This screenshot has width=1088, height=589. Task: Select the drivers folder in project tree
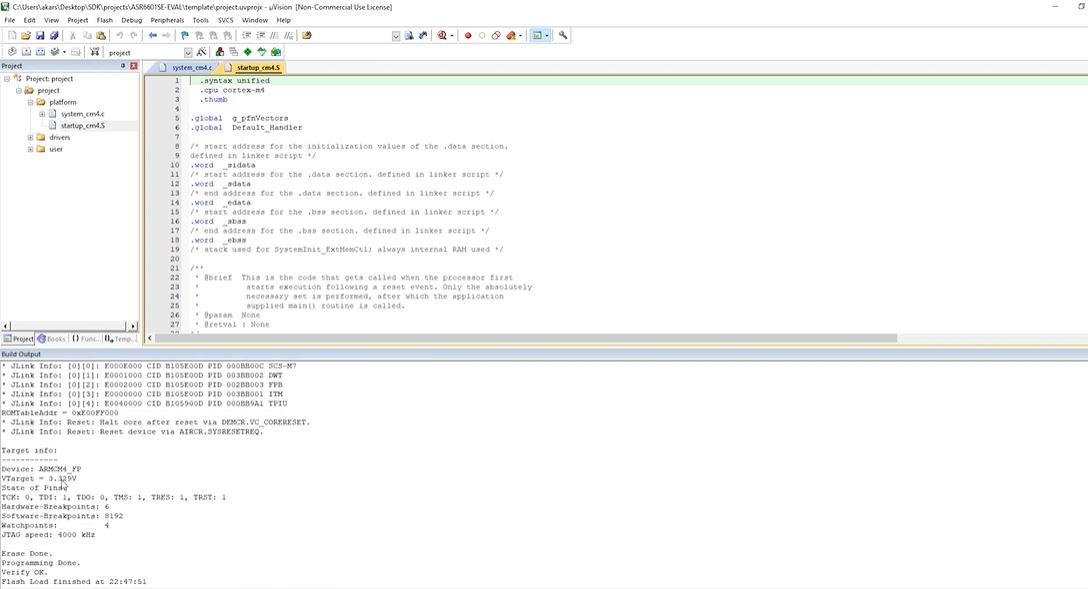(60, 137)
